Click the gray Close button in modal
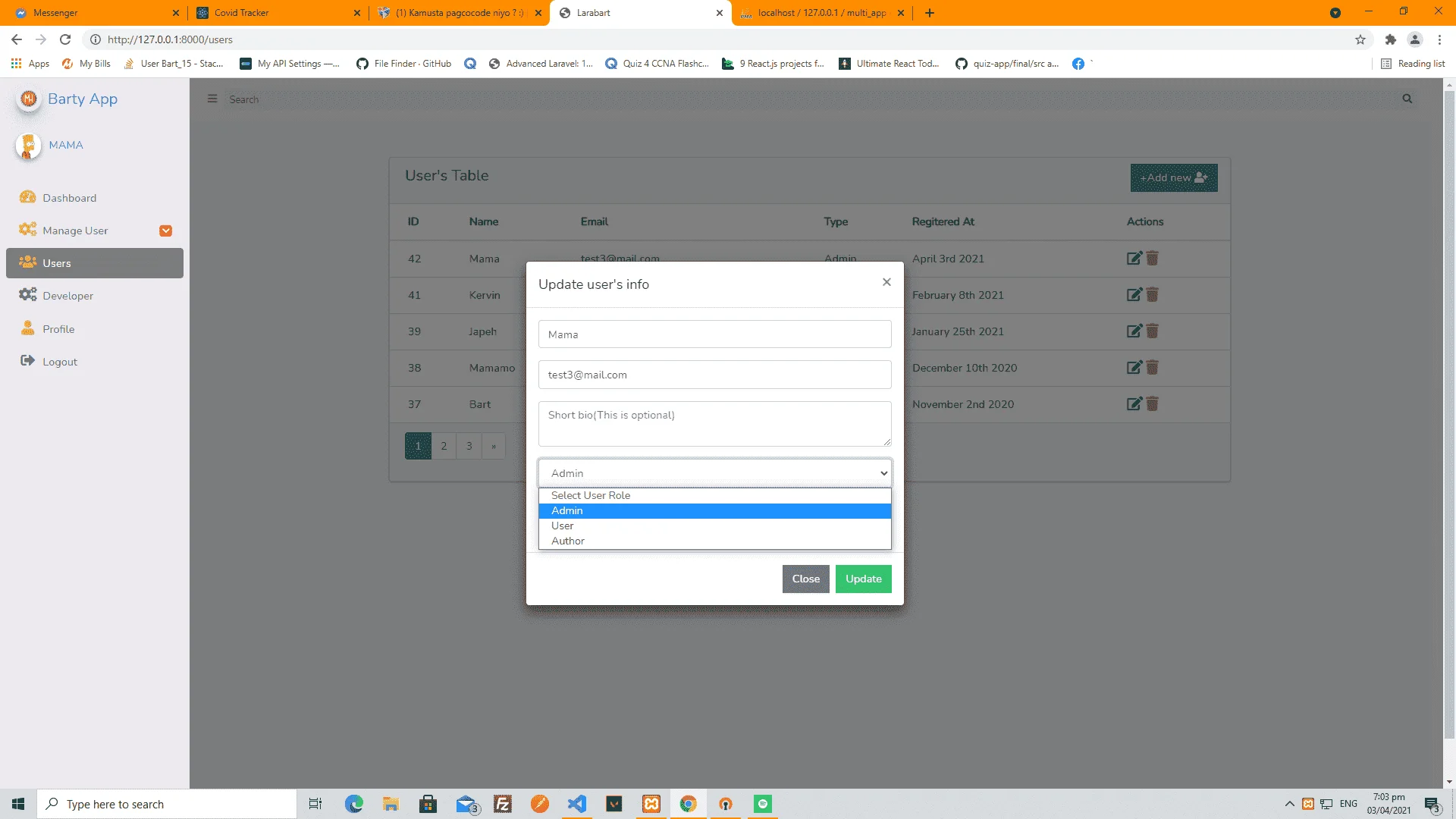This screenshot has height=819, width=1456. 805,579
